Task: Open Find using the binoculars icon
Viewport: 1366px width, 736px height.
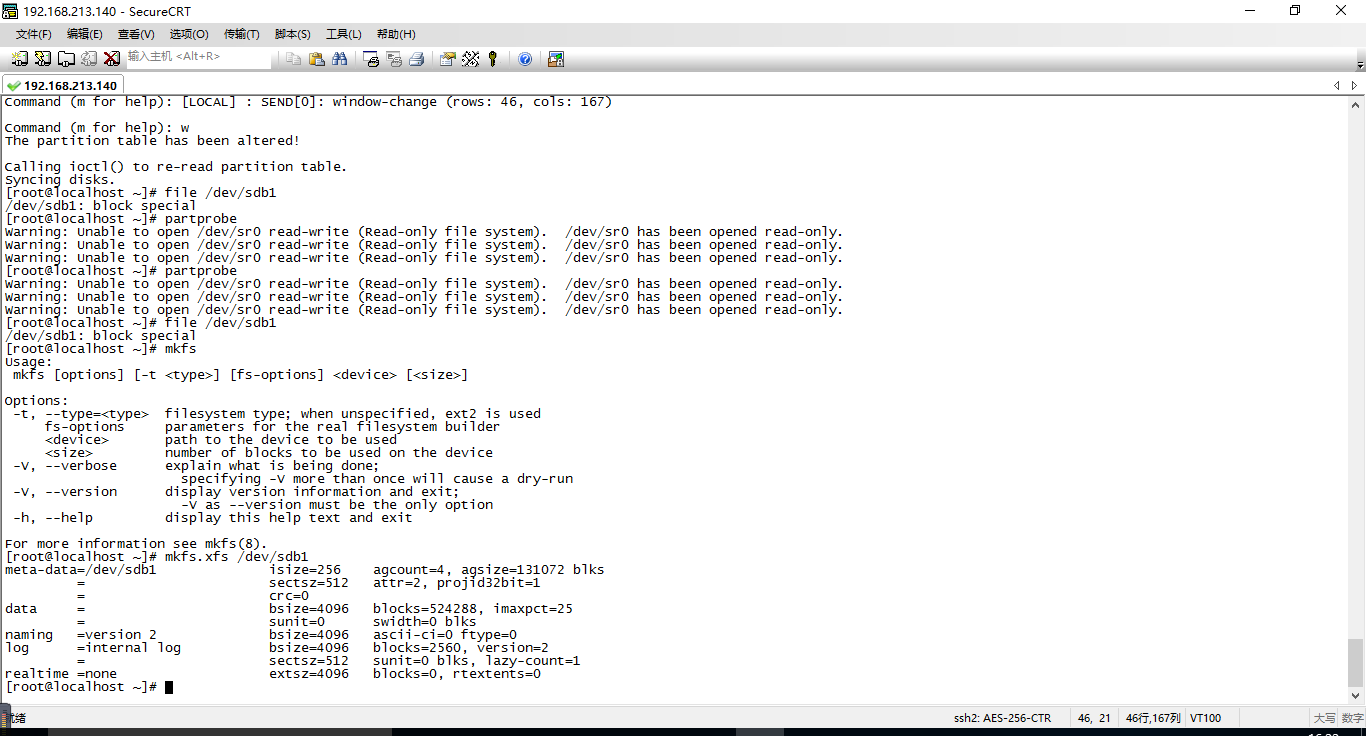Action: click(x=339, y=59)
